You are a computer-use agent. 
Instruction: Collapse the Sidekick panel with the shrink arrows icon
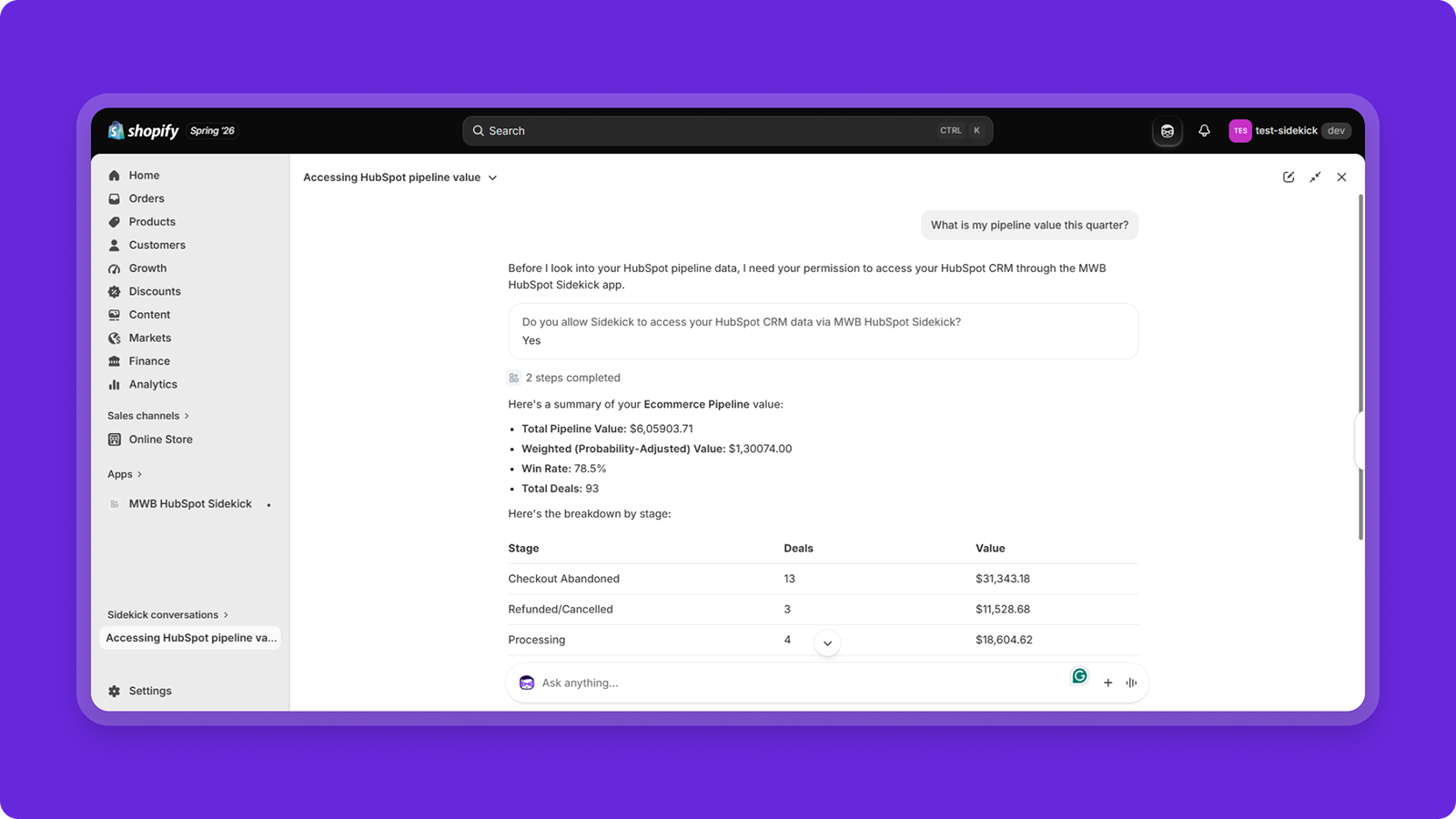tap(1315, 177)
